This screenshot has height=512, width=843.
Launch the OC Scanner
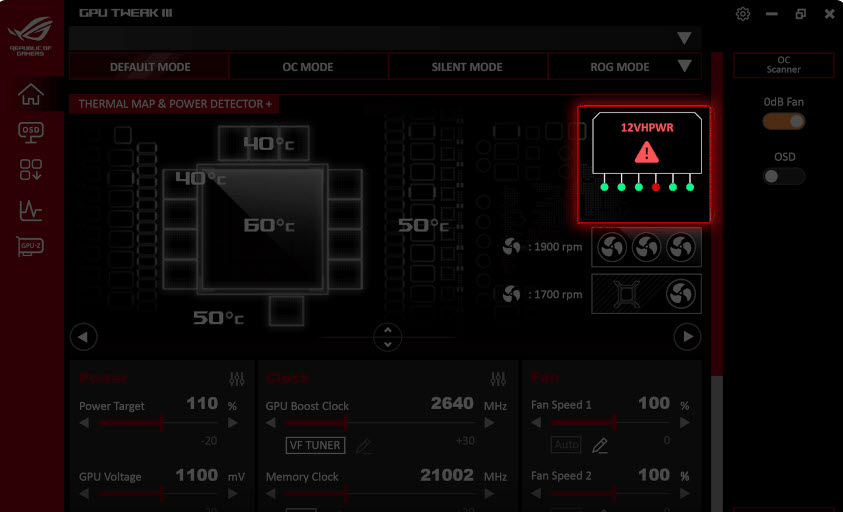pyautogui.click(x=783, y=65)
